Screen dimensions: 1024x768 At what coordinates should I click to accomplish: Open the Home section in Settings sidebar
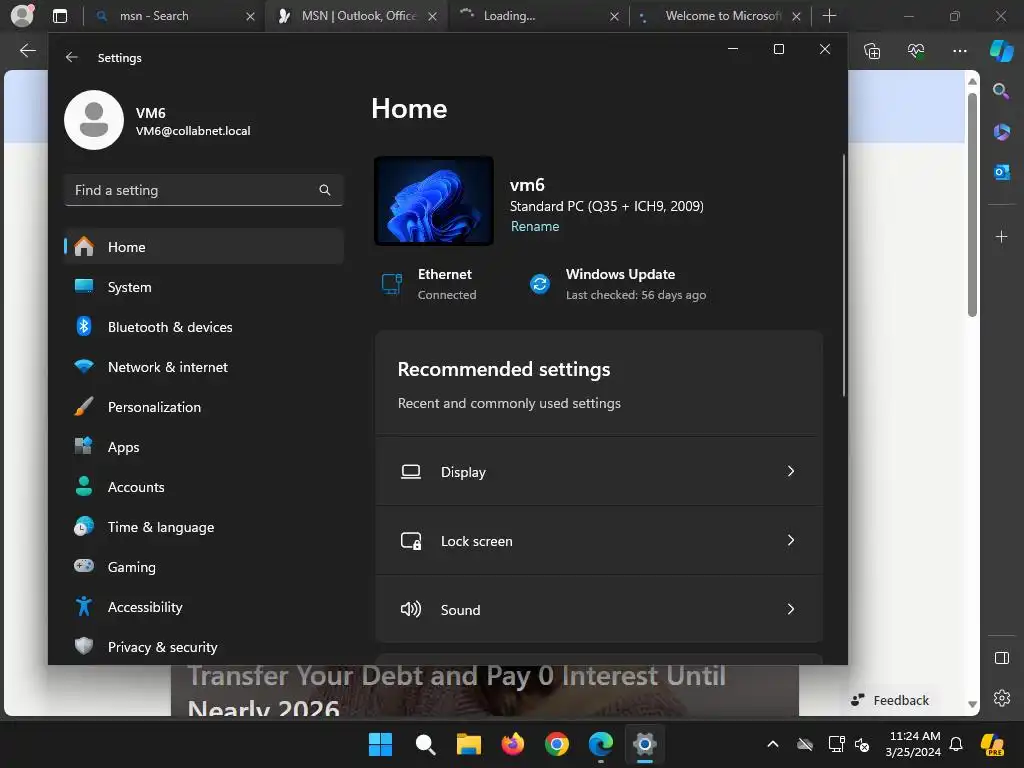(x=204, y=247)
